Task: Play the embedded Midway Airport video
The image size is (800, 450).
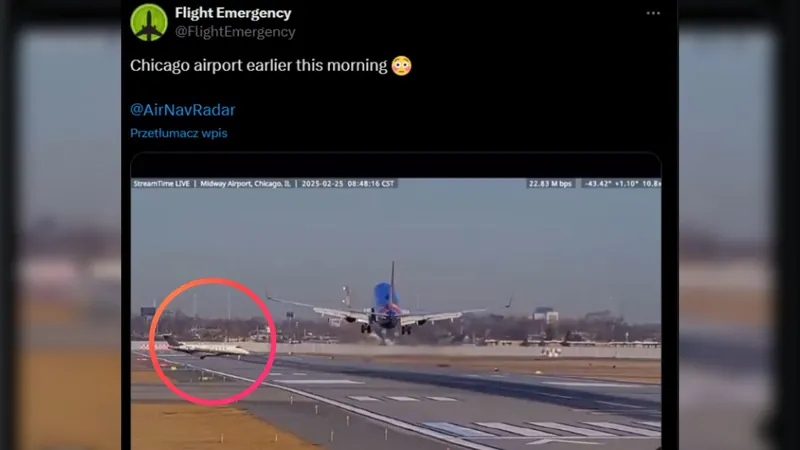Action: coord(396,313)
